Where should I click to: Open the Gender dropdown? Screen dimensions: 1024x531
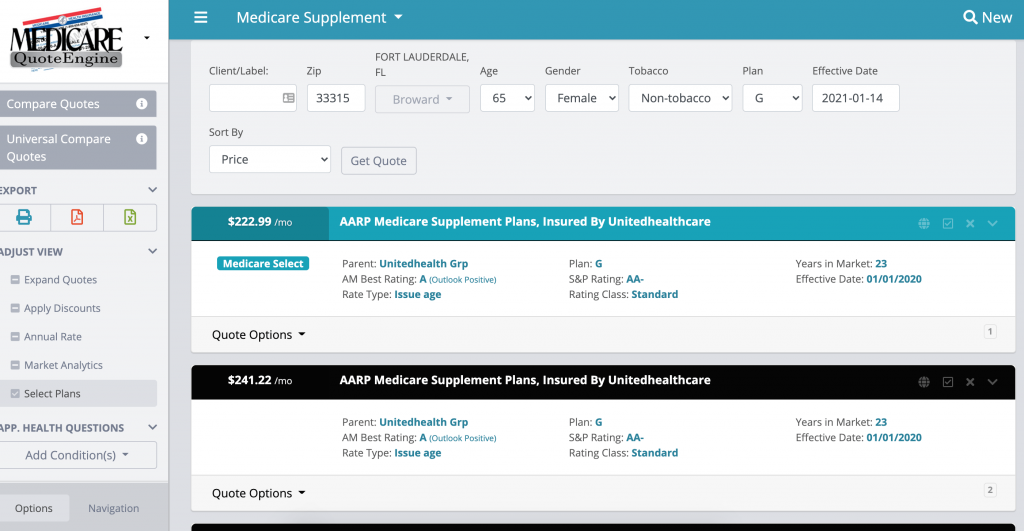coord(582,98)
